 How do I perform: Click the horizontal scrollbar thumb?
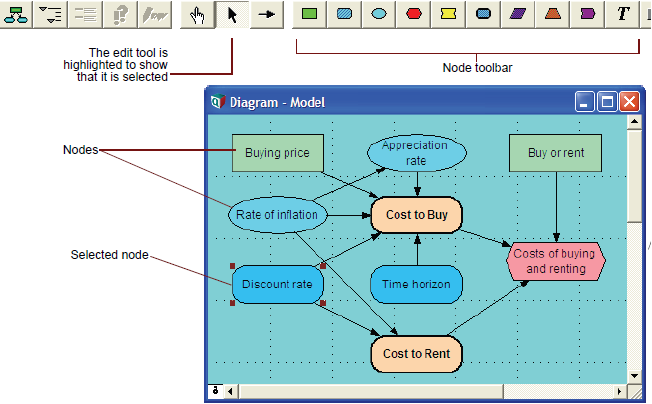pyautogui.click(x=371, y=391)
